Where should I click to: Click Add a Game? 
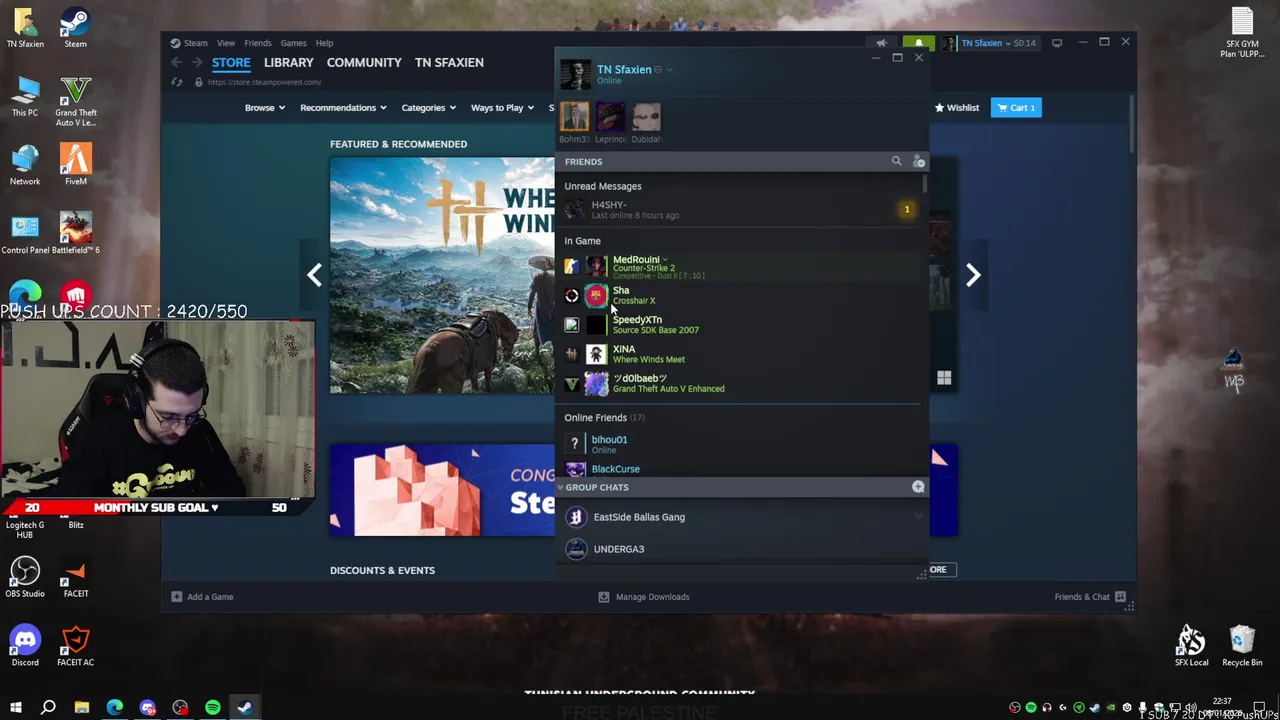click(x=202, y=597)
